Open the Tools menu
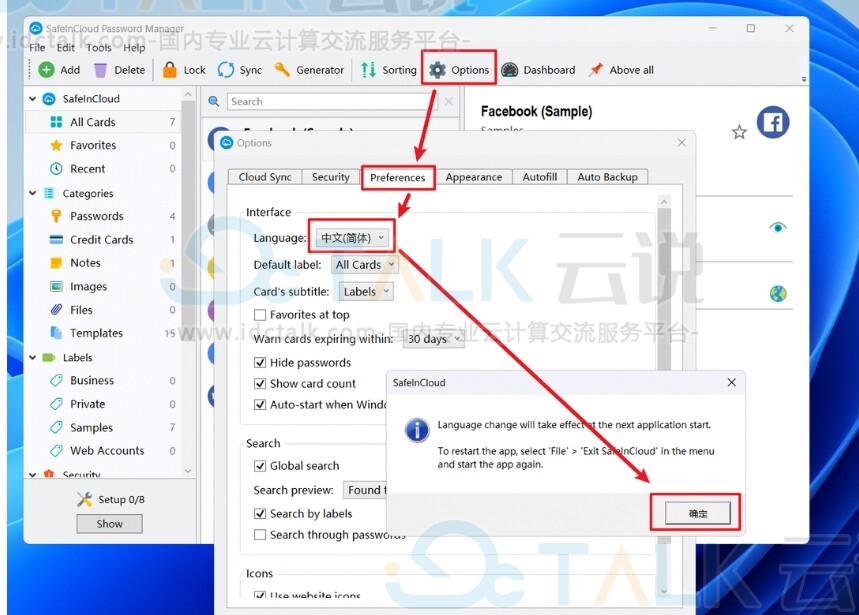Screen dimensions: 859x615 99,48
